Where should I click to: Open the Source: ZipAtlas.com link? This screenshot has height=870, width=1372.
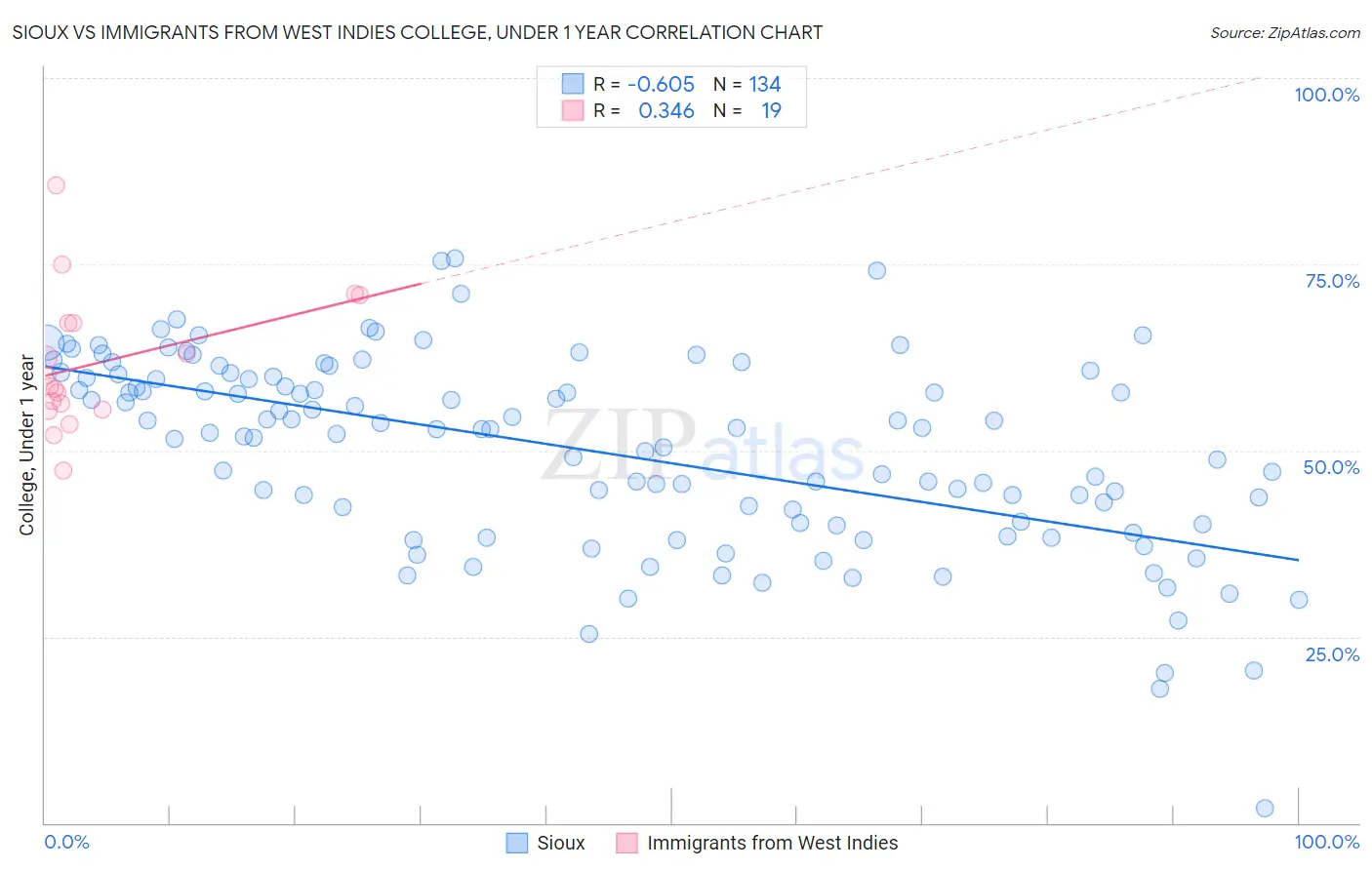tap(1285, 32)
